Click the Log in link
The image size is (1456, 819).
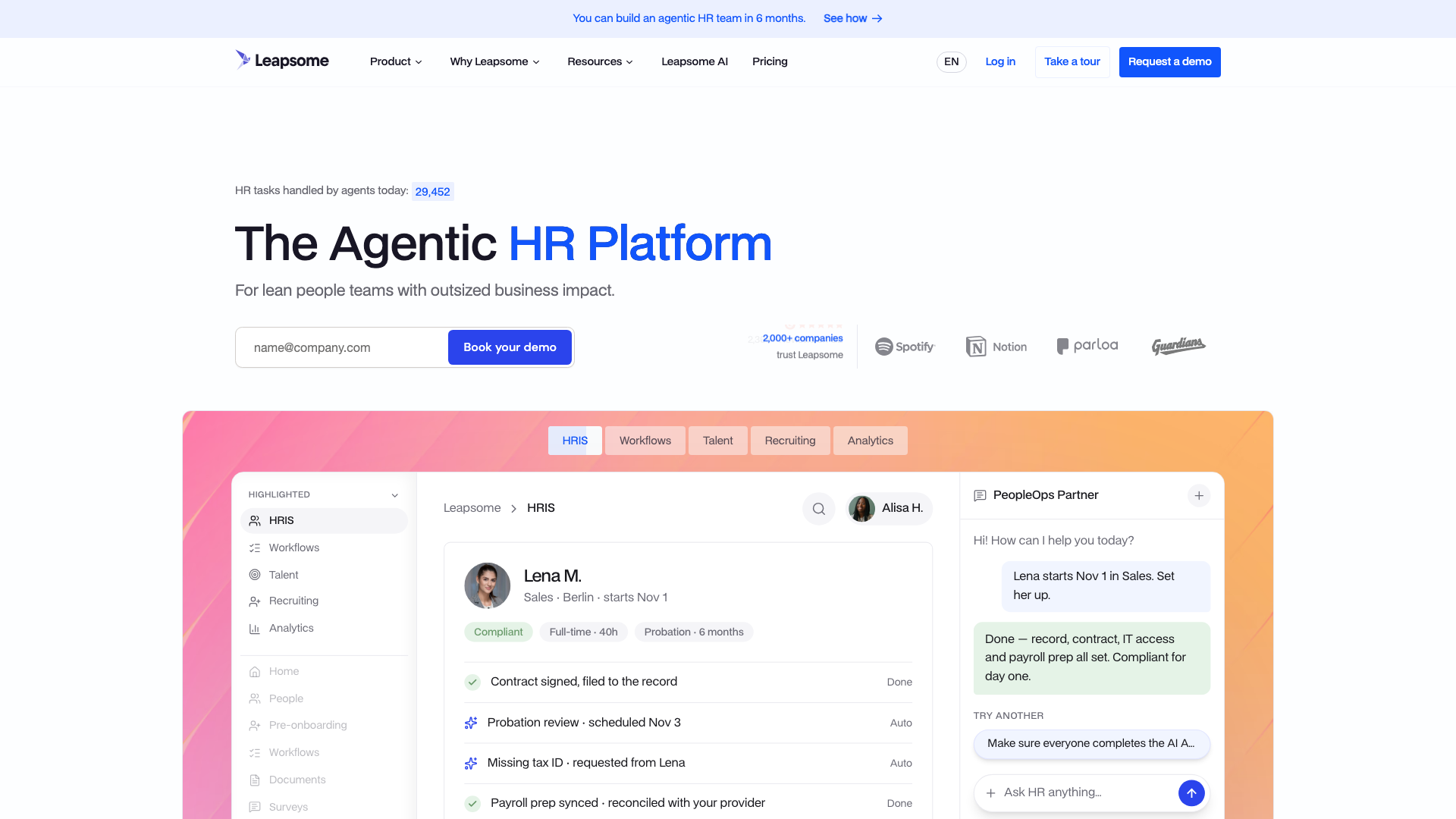tap(1000, 61)
